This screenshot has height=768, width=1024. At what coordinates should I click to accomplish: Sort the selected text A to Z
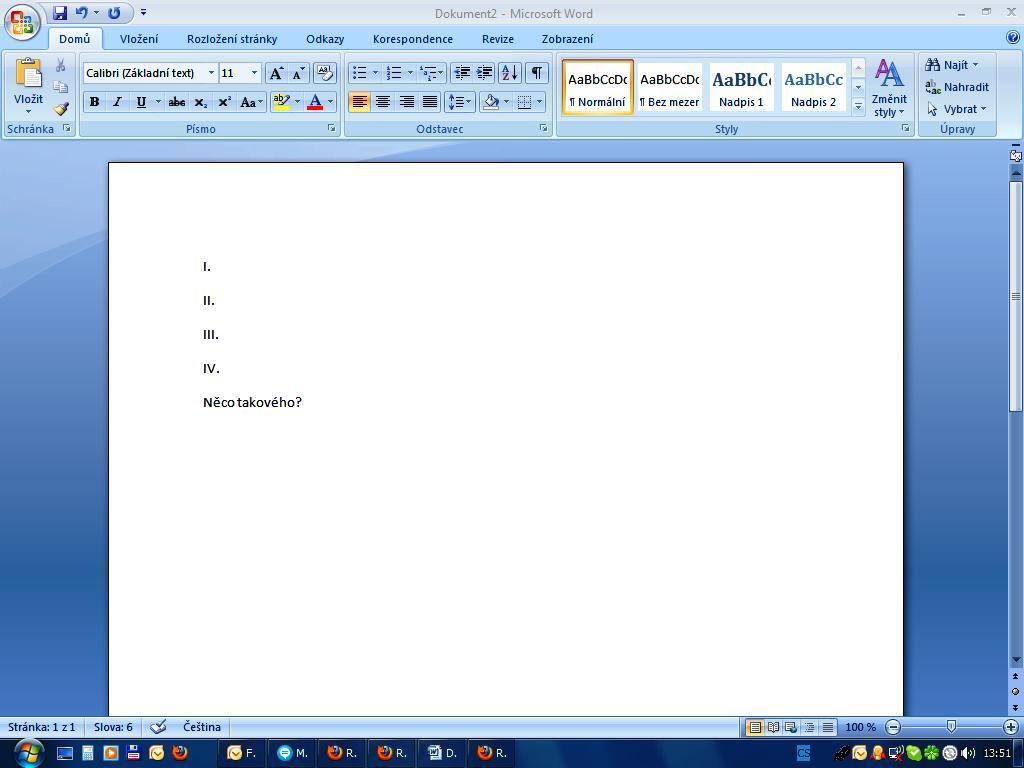(x=509, y=73)
